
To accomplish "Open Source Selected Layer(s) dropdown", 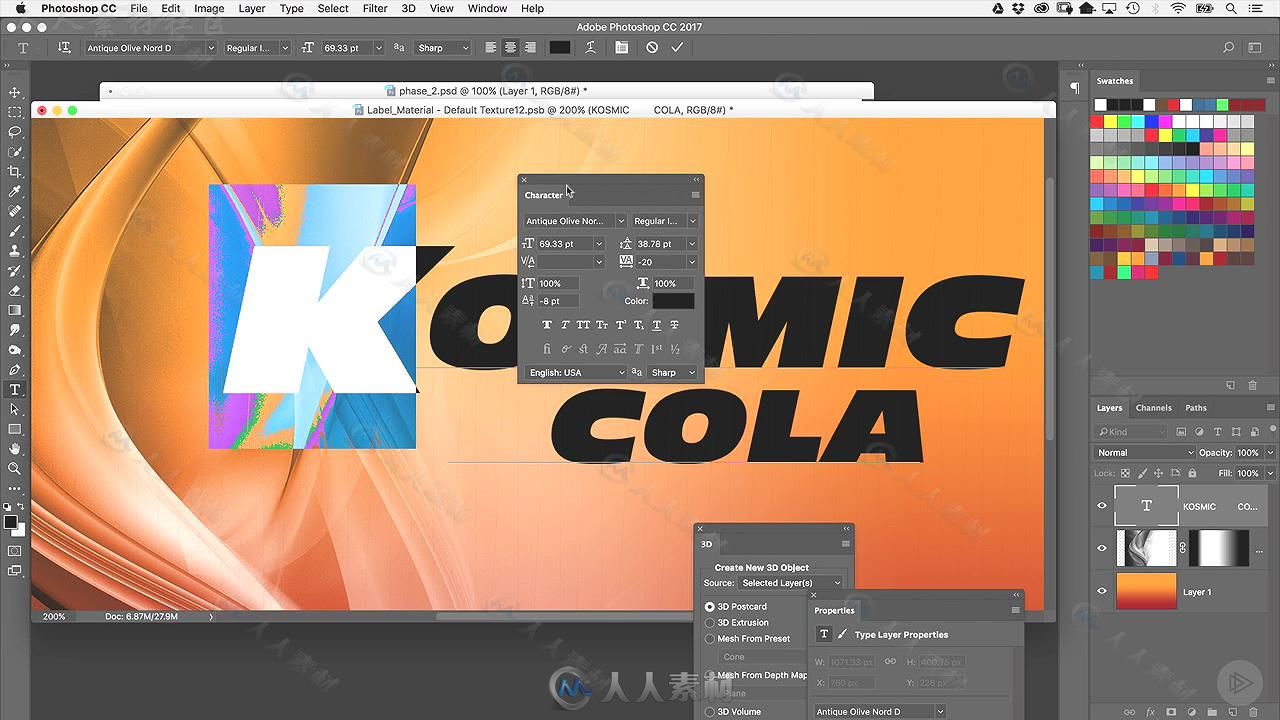I will (x=791, y=583).
